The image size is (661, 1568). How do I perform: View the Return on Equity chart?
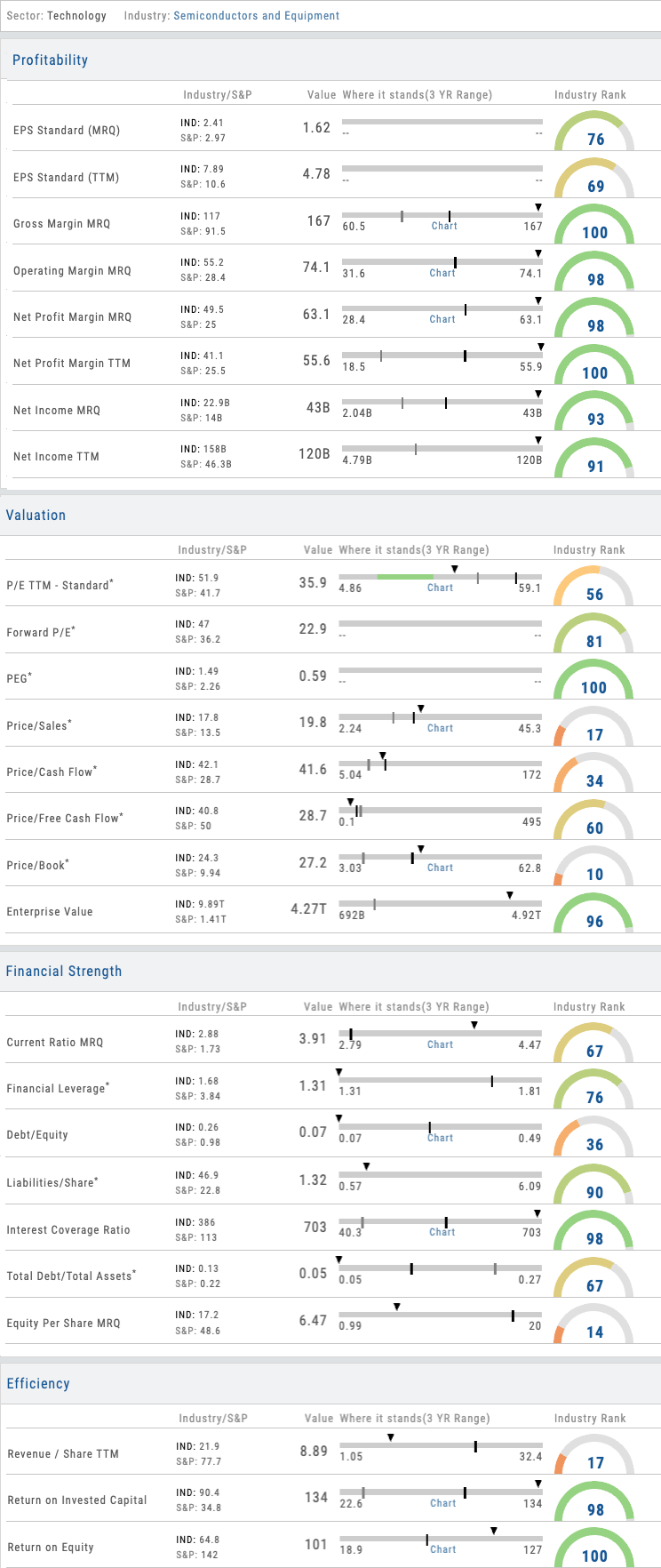click(443, 1550)
